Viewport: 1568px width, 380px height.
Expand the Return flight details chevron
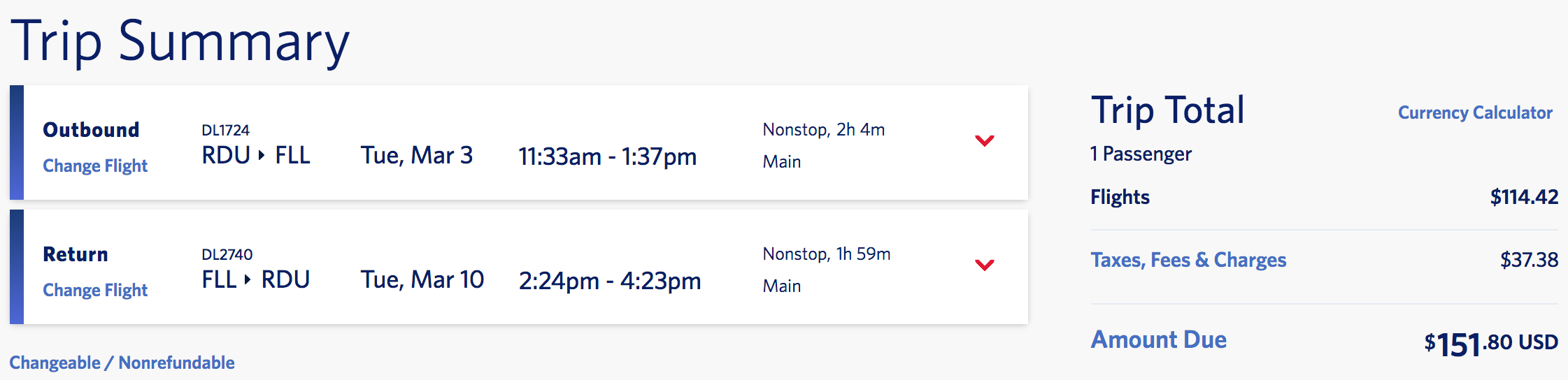[984, 265]
